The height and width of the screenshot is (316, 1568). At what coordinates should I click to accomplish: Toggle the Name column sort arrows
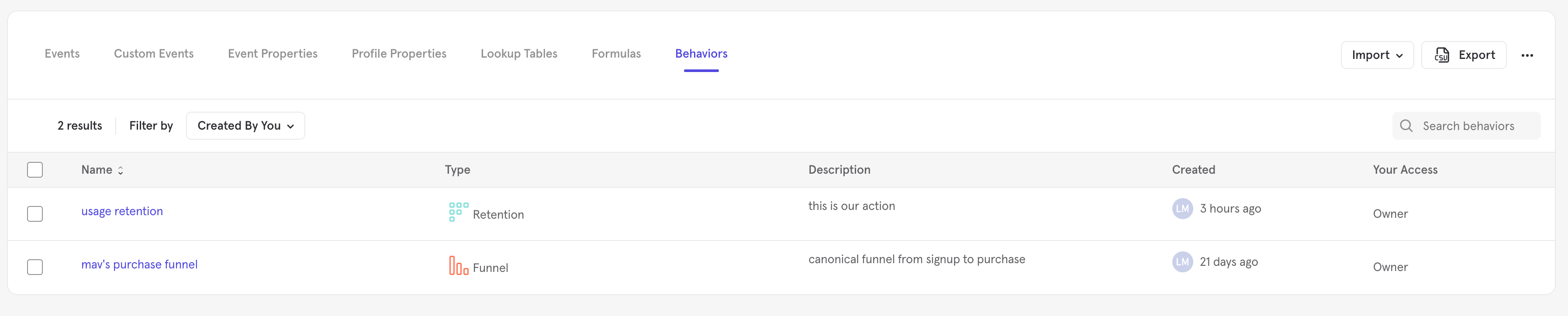point(121,171)
